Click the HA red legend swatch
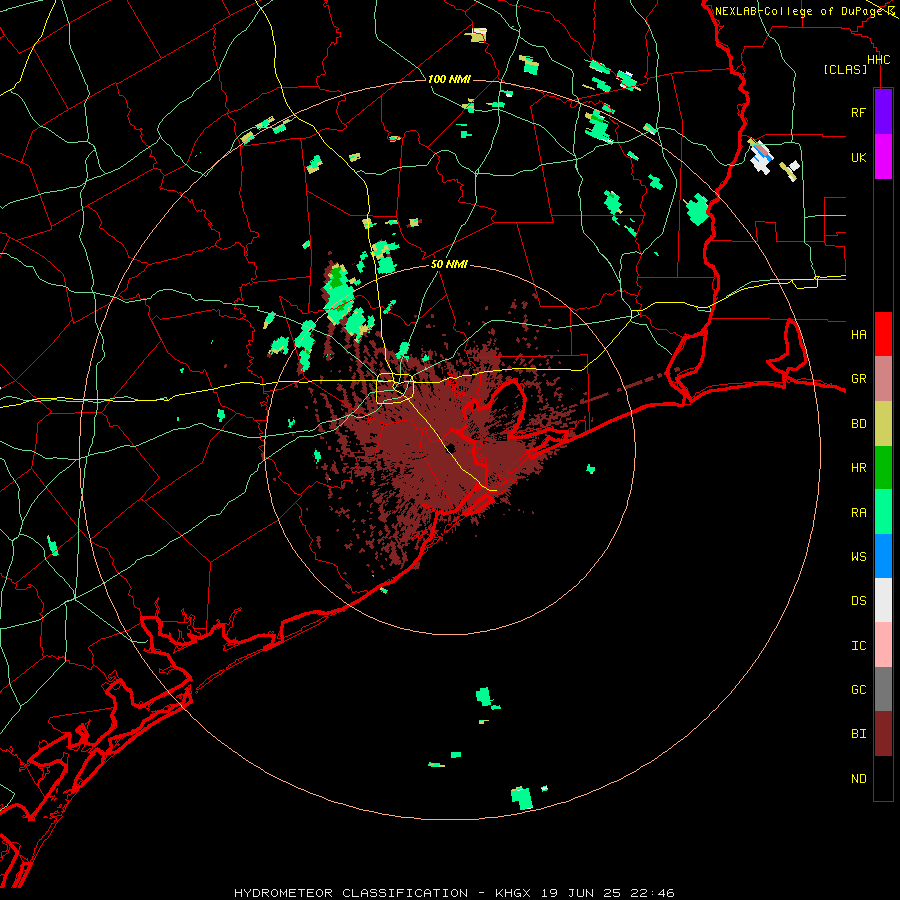The width and height of the screenshot is (900, 900). 883,334
